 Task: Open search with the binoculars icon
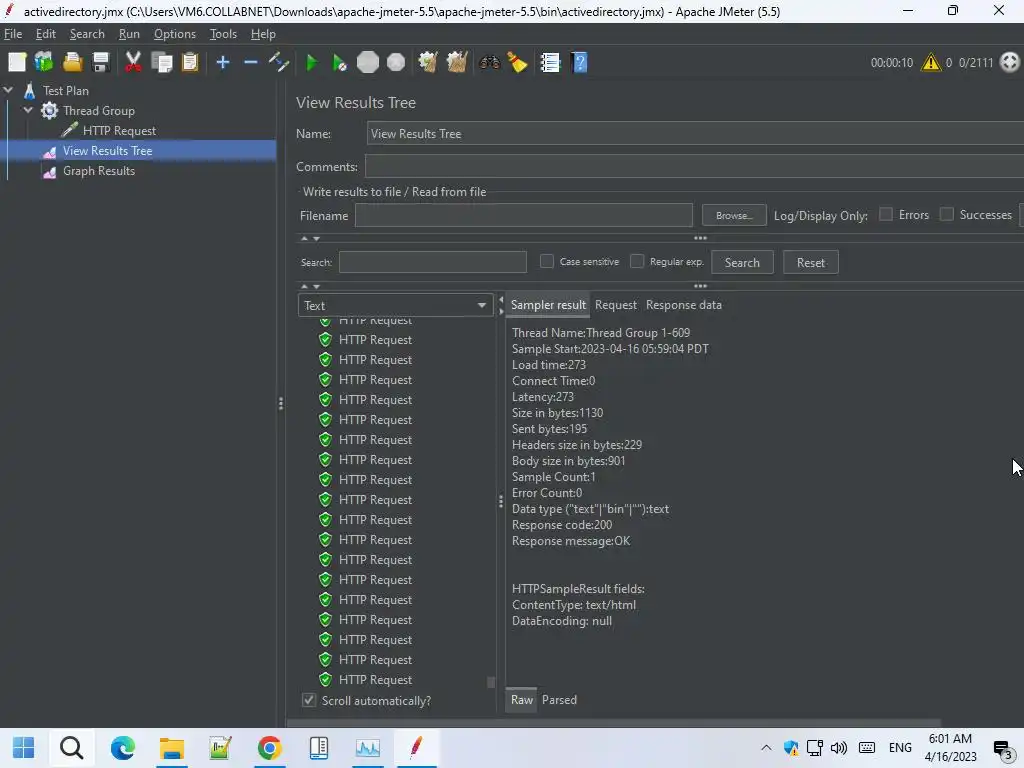click(489, 63)
